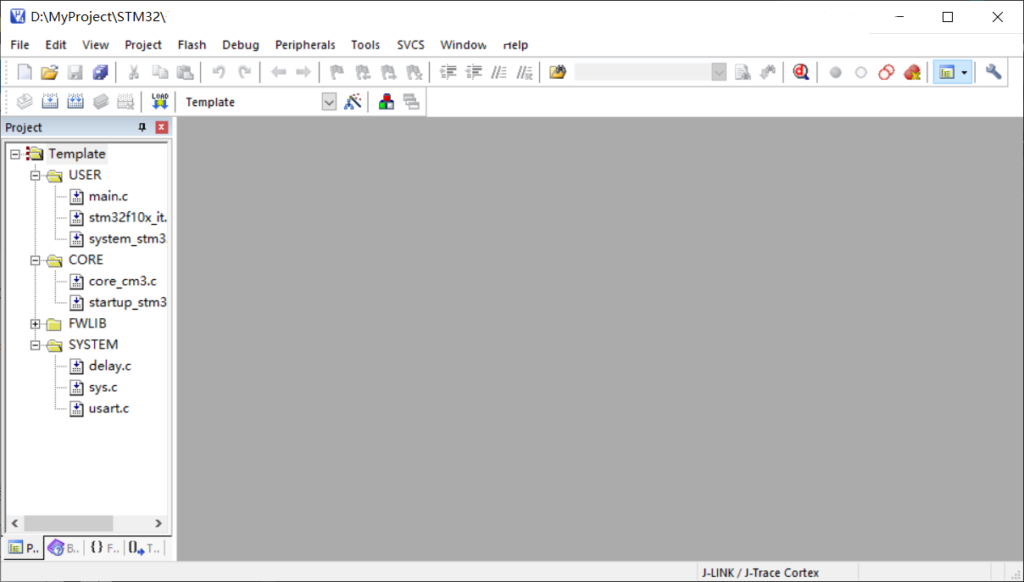Open the Project menu

143,44
